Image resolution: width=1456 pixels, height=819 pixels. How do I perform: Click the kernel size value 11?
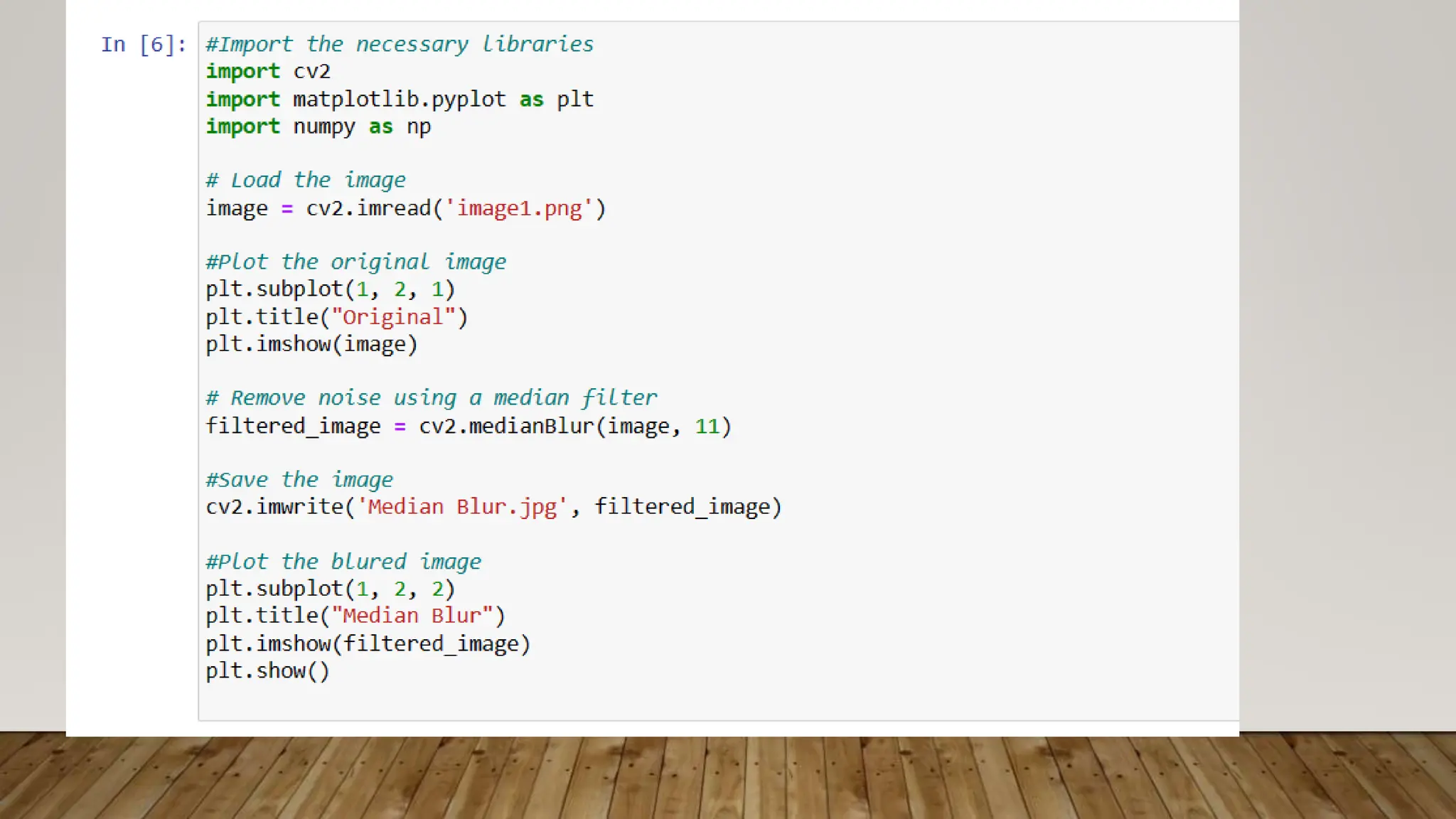(707, 426)
